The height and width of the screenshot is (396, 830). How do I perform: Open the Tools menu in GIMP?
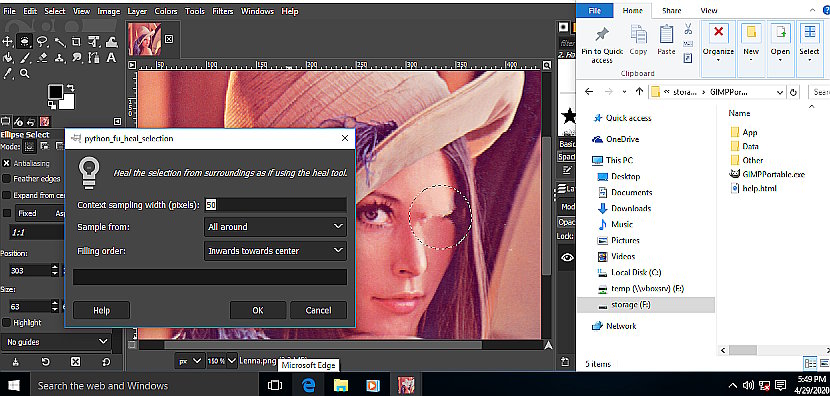pyautogui.click(x=194, y=11)
